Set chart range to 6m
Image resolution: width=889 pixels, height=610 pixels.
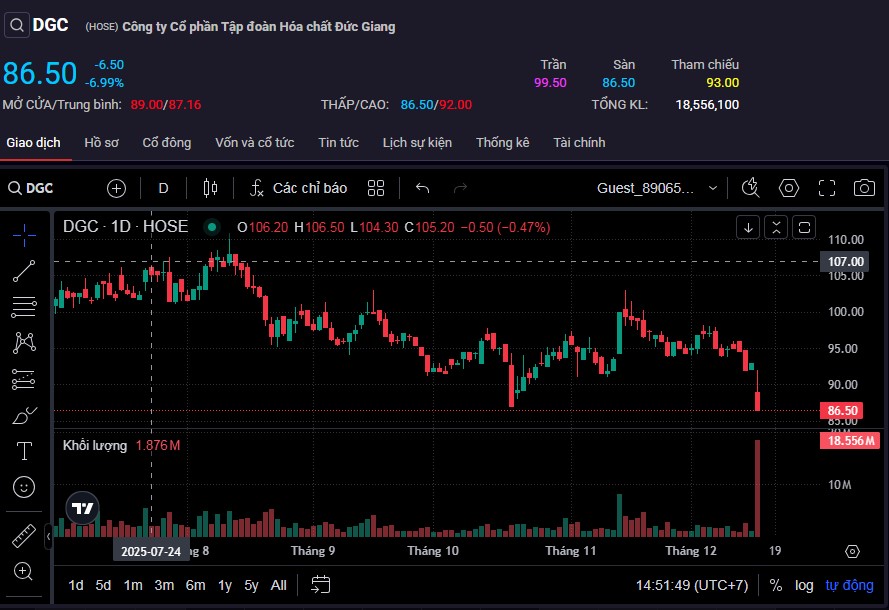pyautogui.click(x=195, y=585)
